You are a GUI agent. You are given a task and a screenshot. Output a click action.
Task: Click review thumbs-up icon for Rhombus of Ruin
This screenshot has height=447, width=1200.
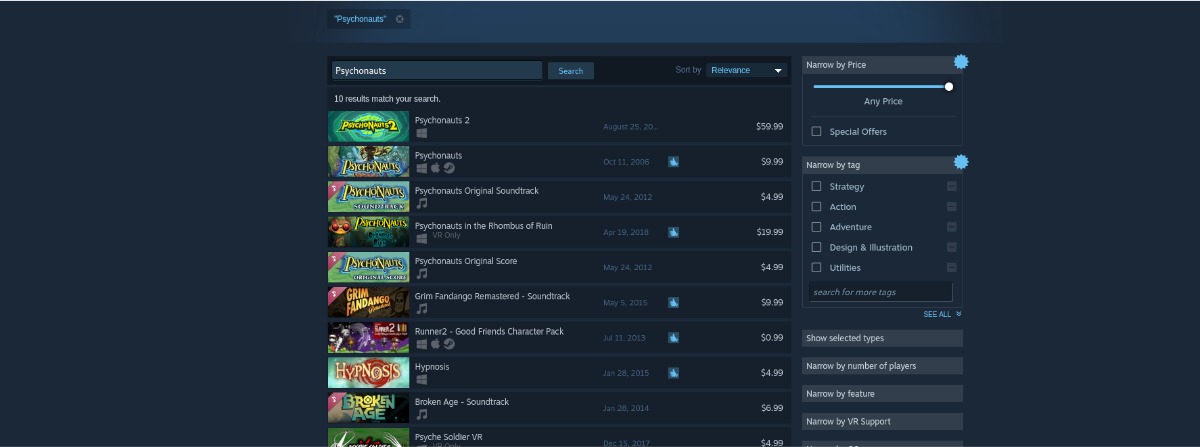pyautogui.click(x=674, y=232)
